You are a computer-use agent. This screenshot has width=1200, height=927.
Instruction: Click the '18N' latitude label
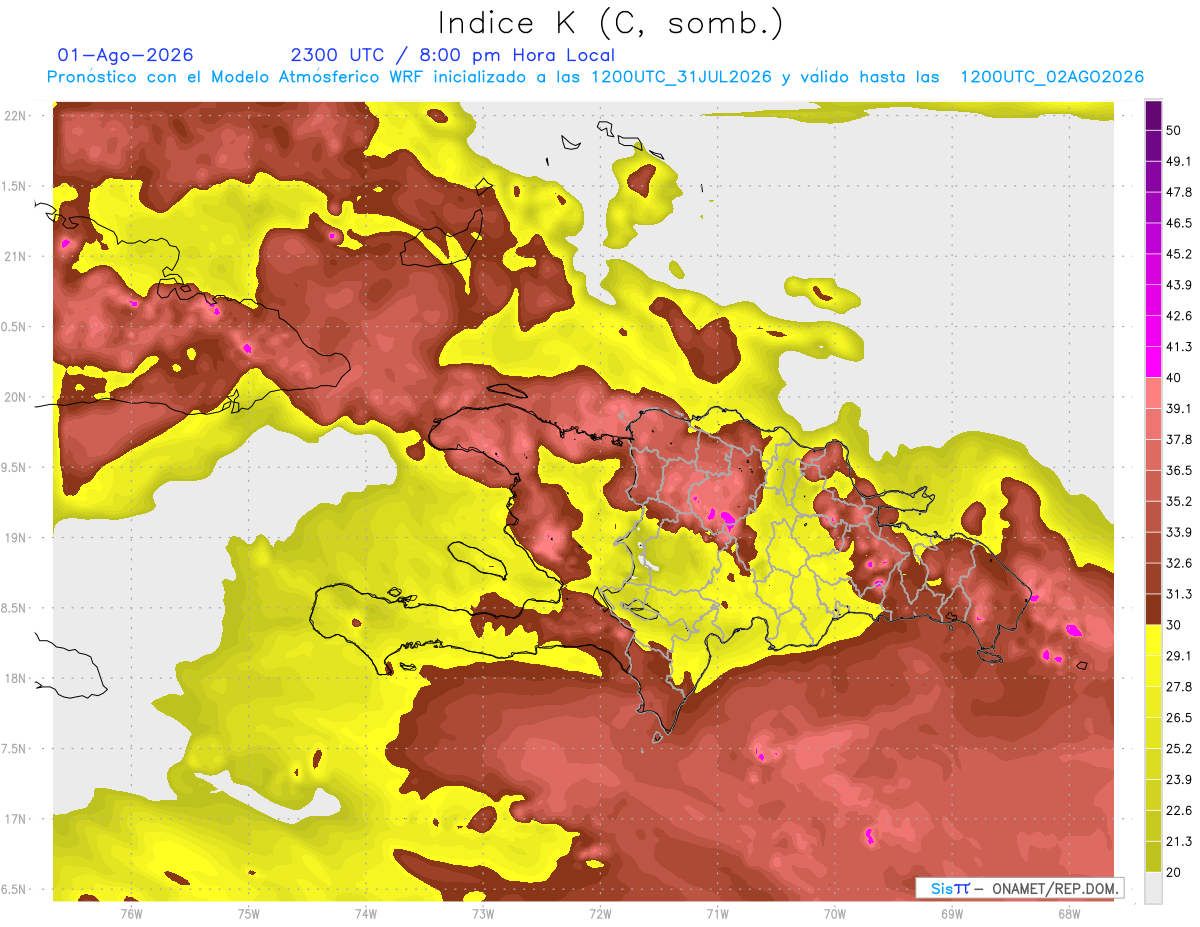pyautogui.click(x=15, y=679)
